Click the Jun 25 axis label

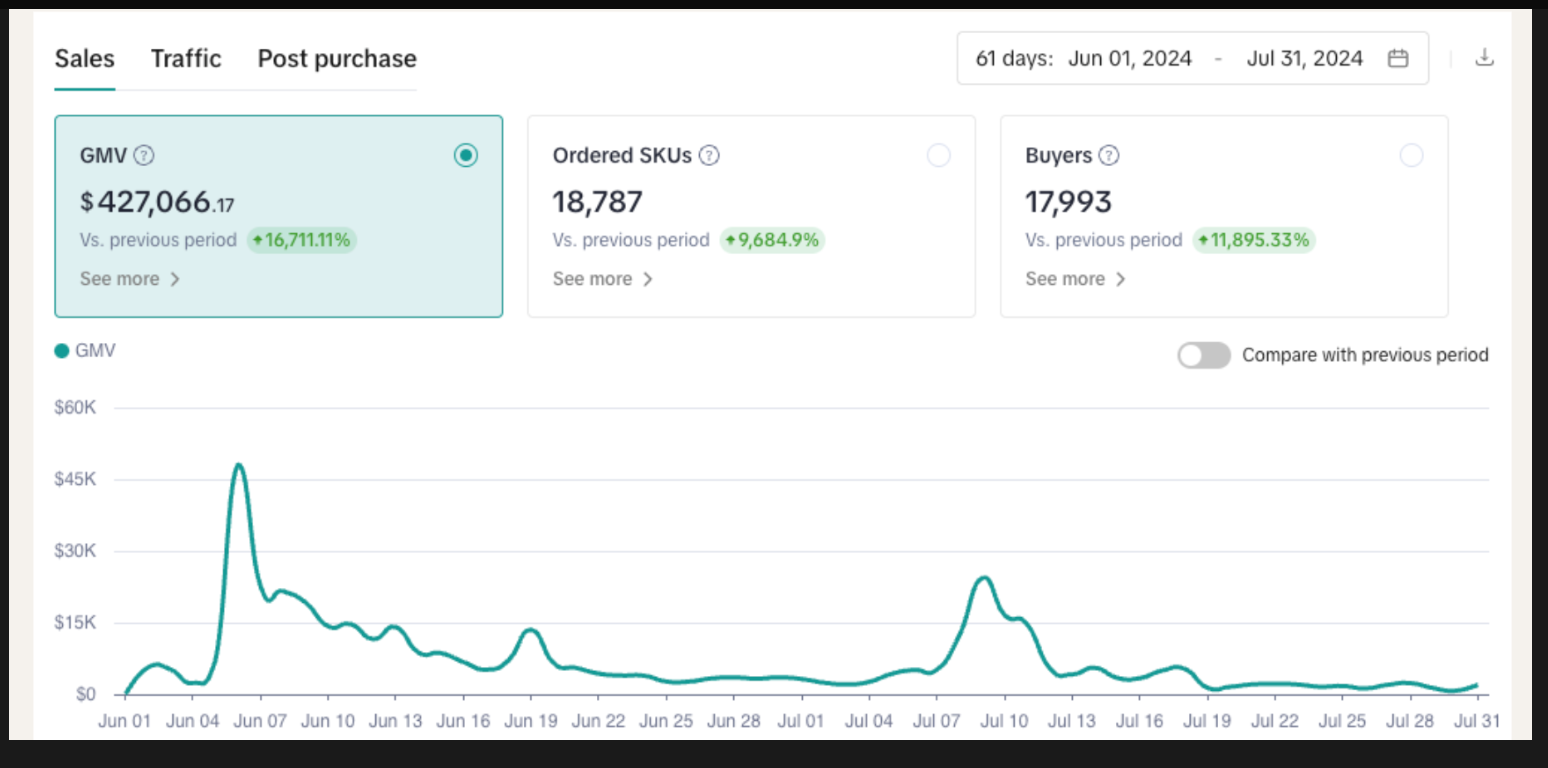666,720
